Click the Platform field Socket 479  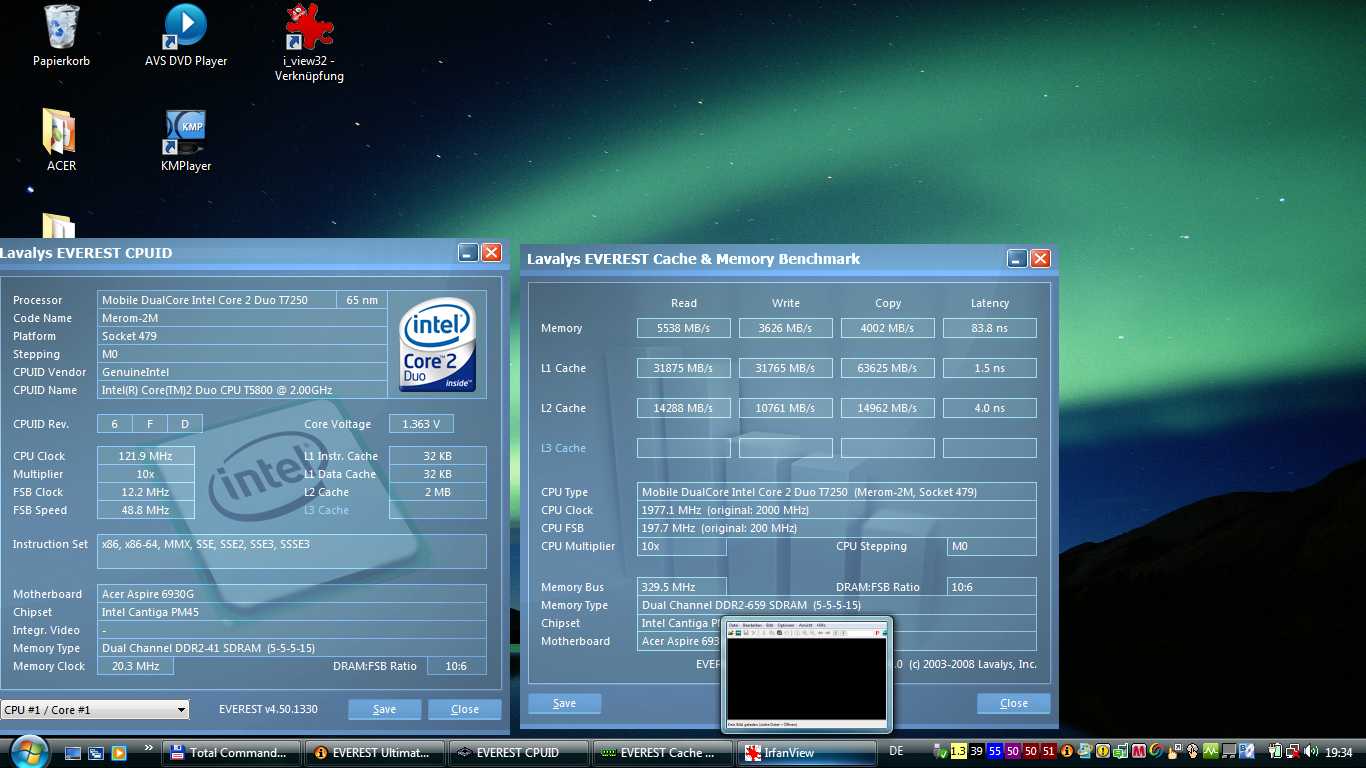click(x=242, y=336)
